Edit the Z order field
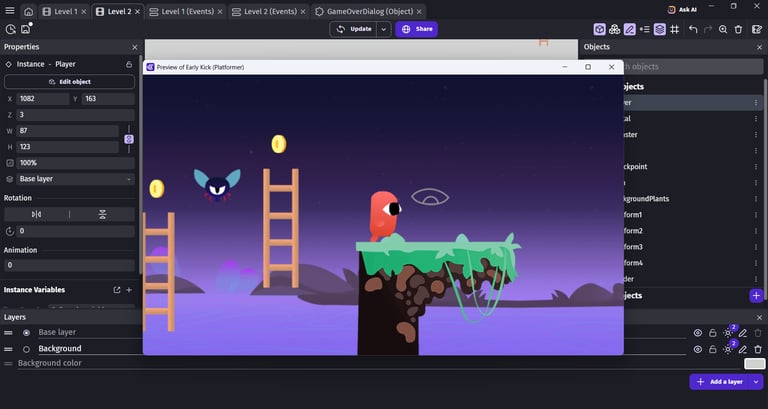The width and height of the screenshot is (768, 409). click(x=75, y=115)
